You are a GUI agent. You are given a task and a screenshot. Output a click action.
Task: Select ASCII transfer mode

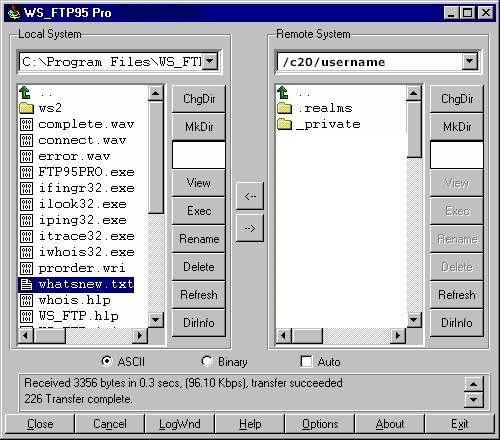[x=107, y=361]
